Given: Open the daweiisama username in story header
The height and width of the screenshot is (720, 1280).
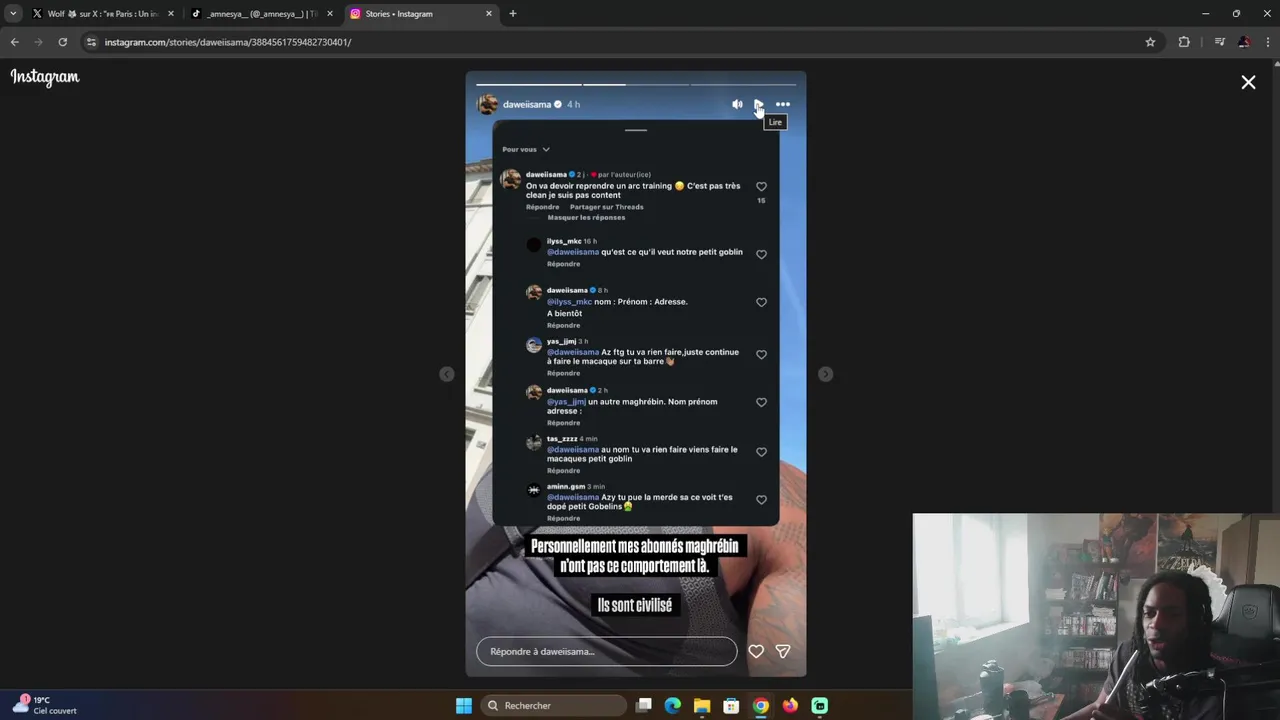Looking at the screenshot, I should [527, 104].
